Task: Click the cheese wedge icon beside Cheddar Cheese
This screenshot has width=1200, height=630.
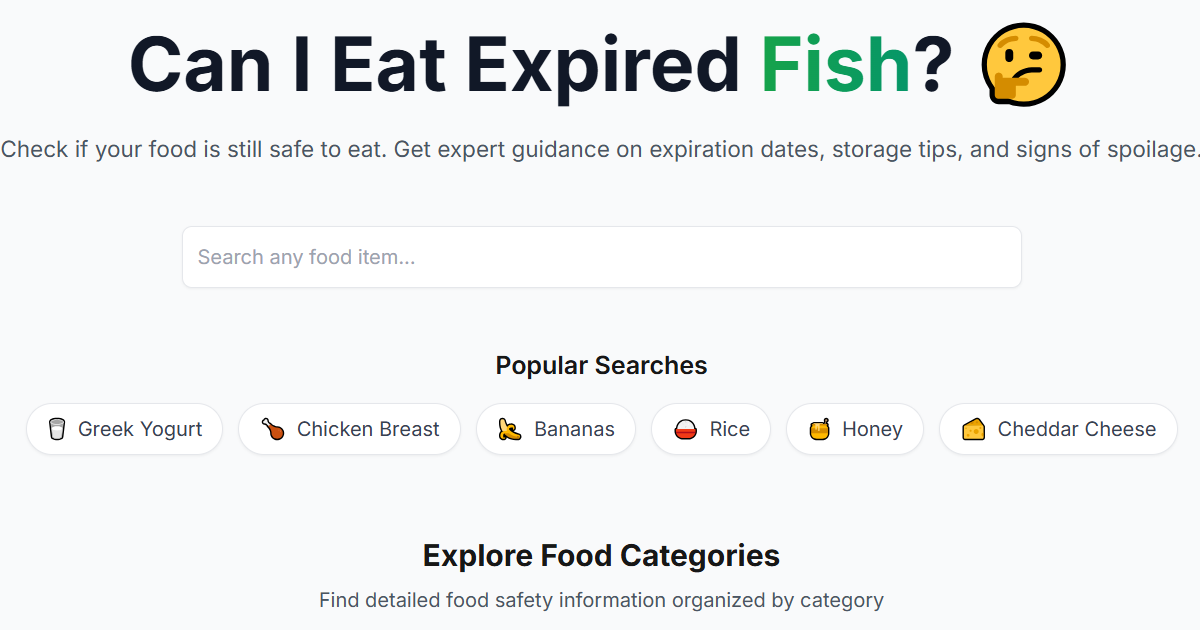Action: point(975,428)
